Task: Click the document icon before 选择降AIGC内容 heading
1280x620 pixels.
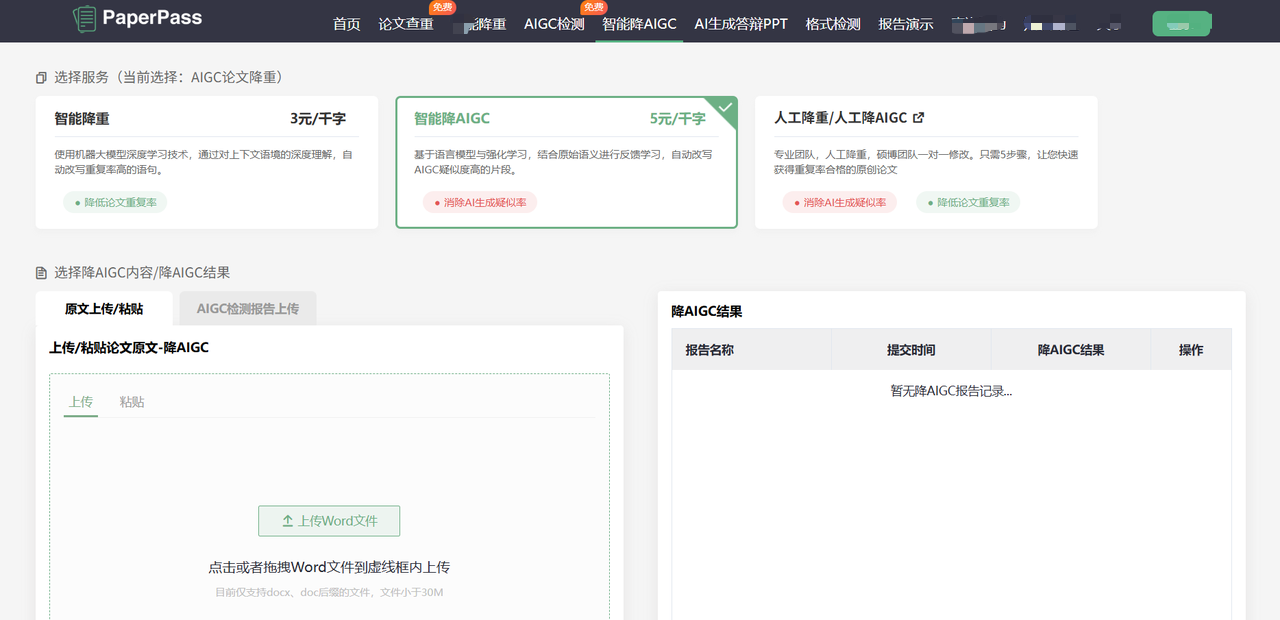Action: (41, 273)
